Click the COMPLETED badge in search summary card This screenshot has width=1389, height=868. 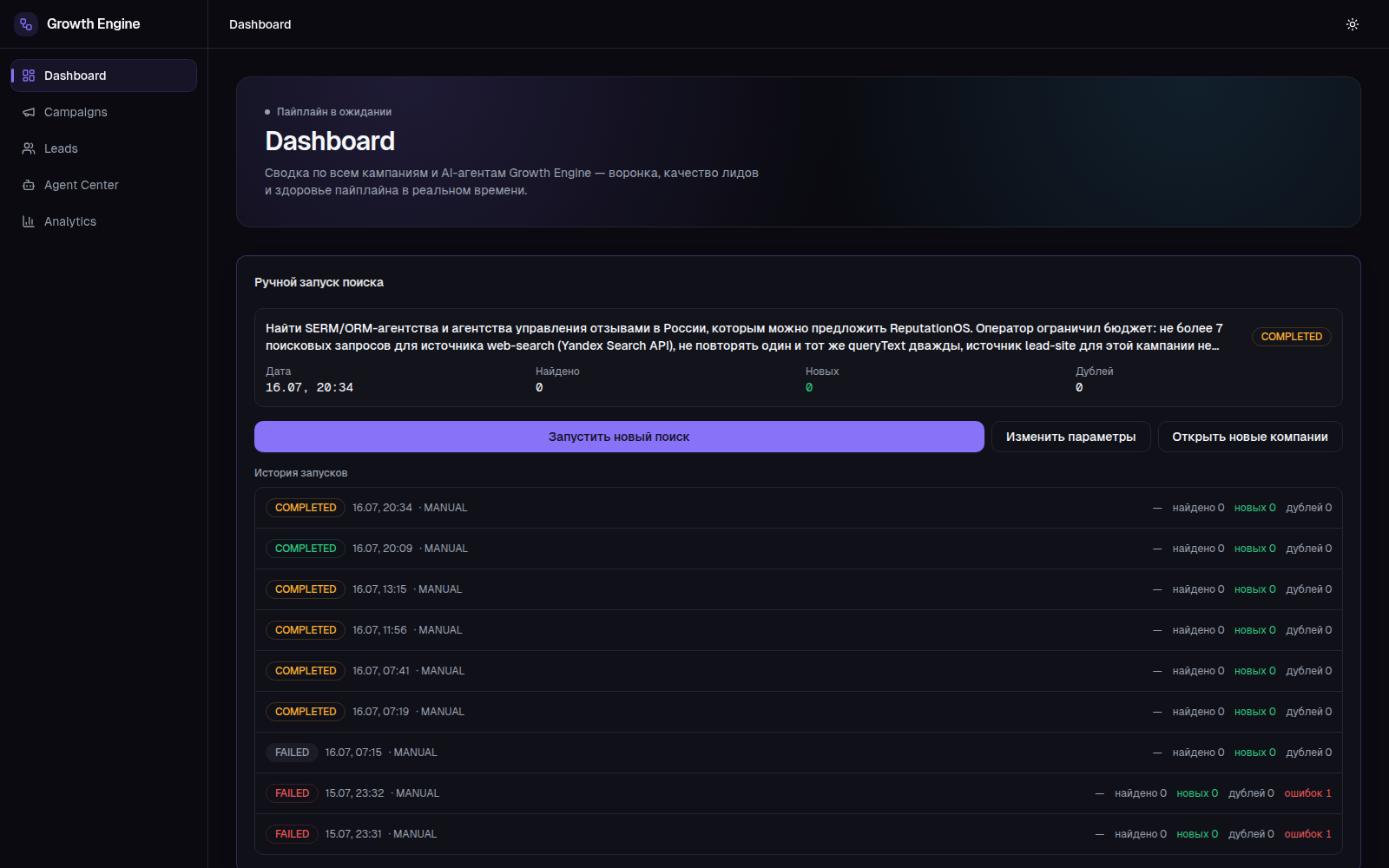coord(1291,337)
